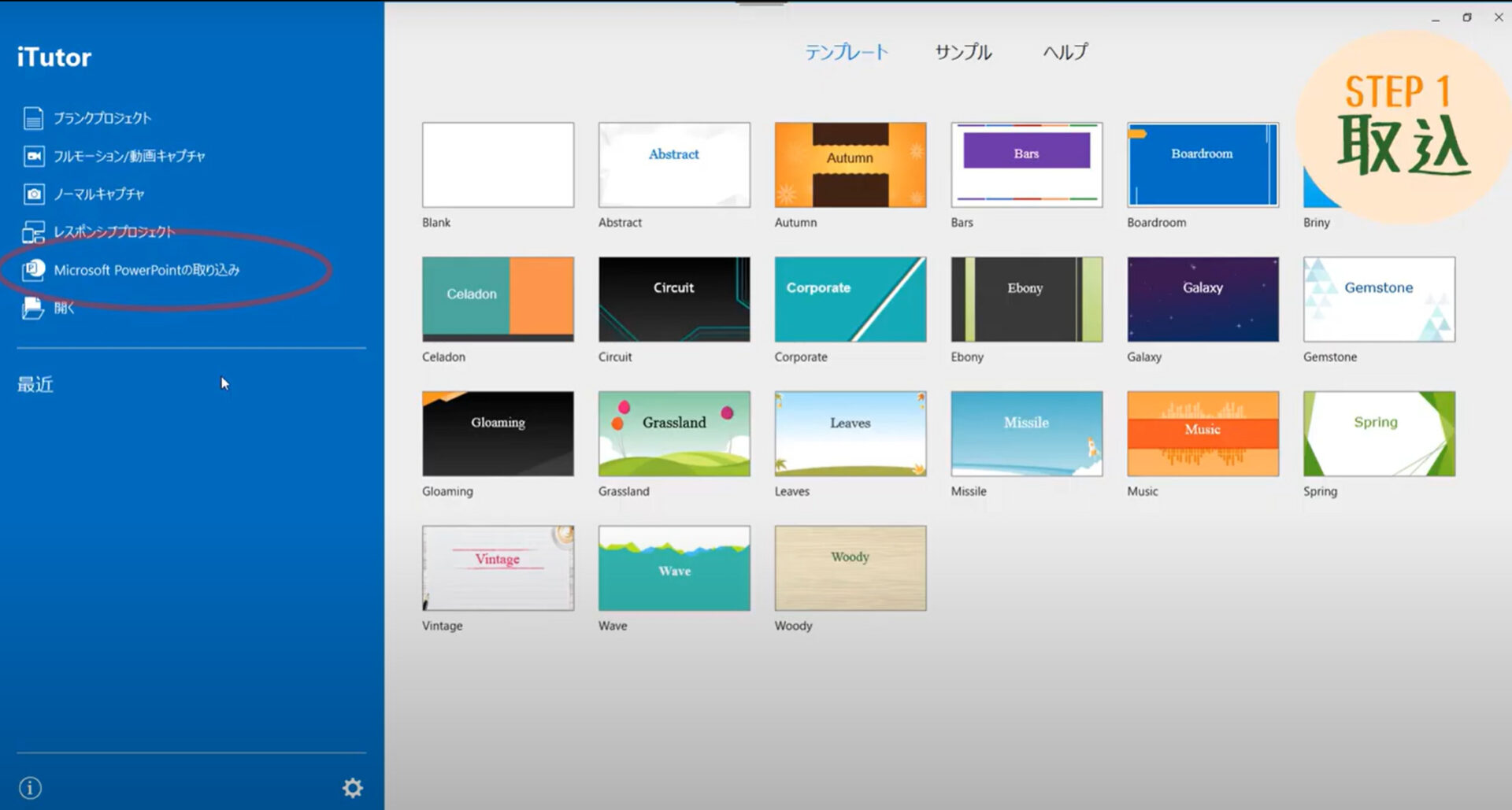The image size is (1512, 810).
Task: Select the Corporate template thumbnail
Action: click(850, 299)
